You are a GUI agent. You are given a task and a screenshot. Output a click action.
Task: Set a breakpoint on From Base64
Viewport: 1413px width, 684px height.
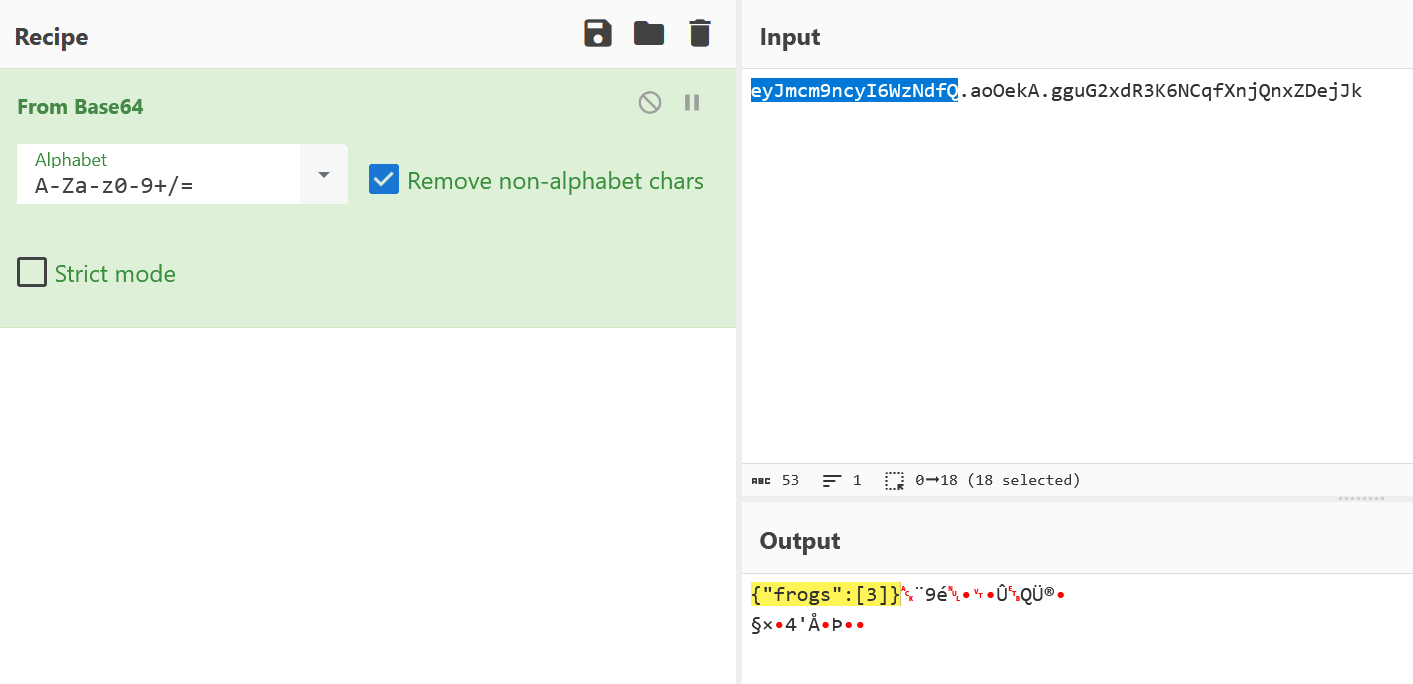coord(692,102)
